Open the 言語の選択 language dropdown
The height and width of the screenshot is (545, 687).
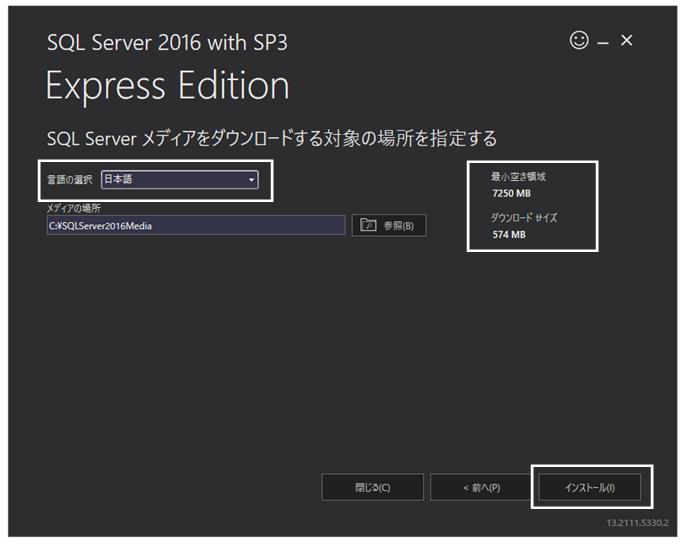[x=180, y=179]
